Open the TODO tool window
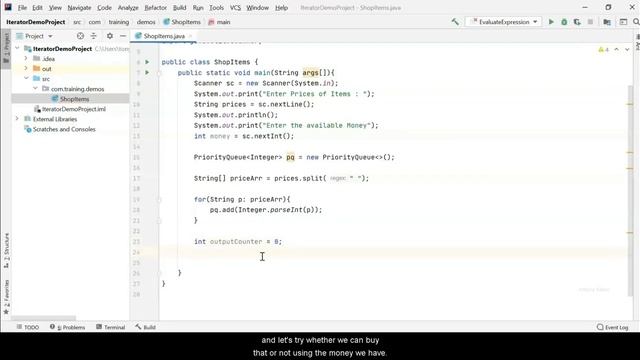 [x=28, y=327]
